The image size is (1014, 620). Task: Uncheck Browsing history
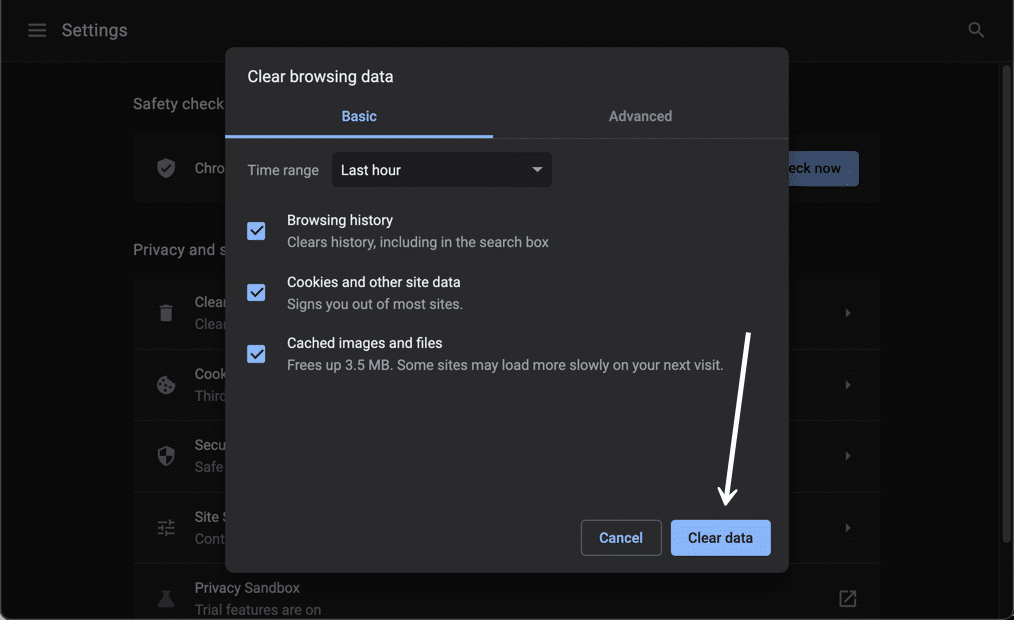(256, 231)
